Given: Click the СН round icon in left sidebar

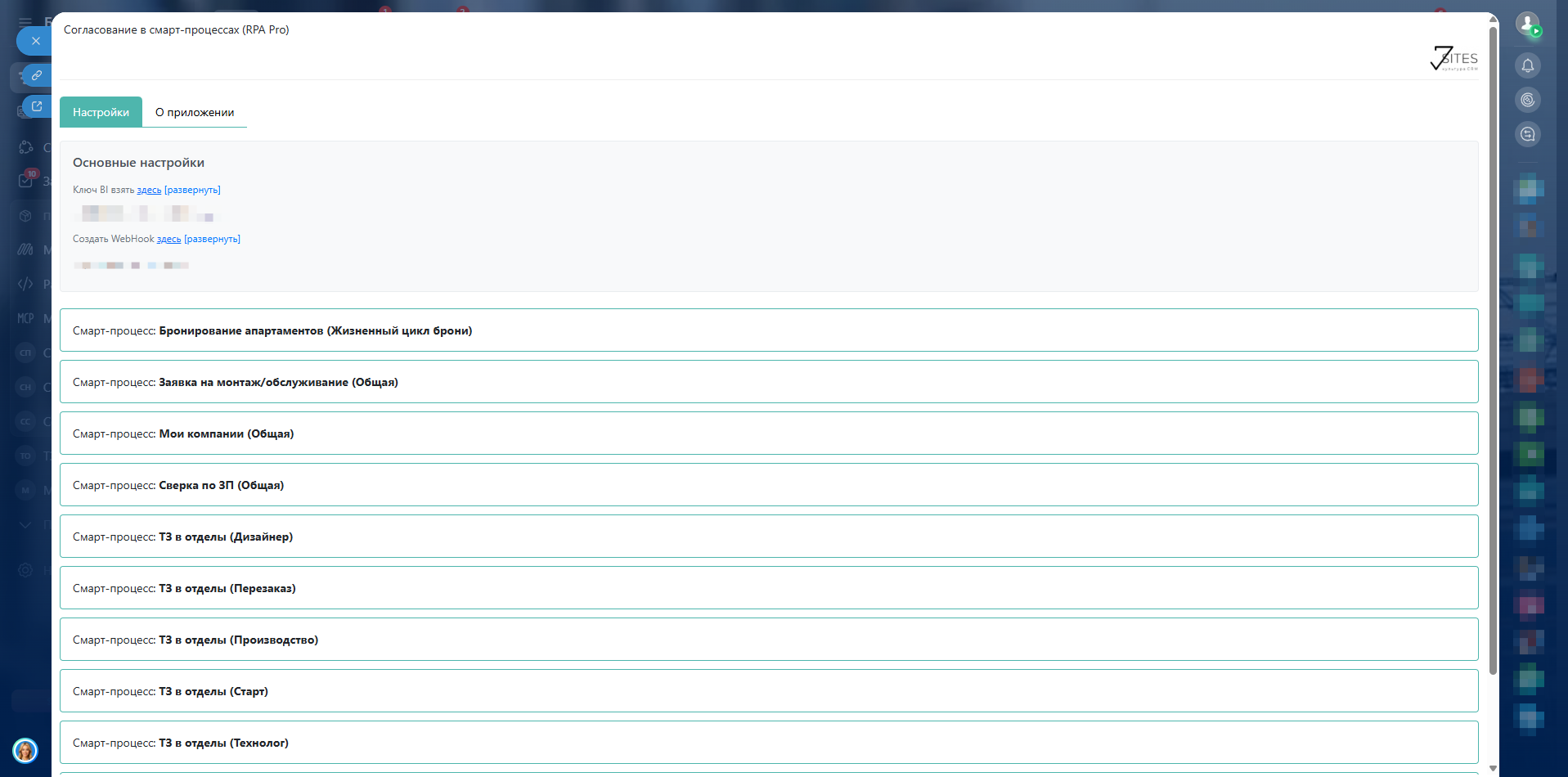Looking at the screenshot, I should pos(26,387).
